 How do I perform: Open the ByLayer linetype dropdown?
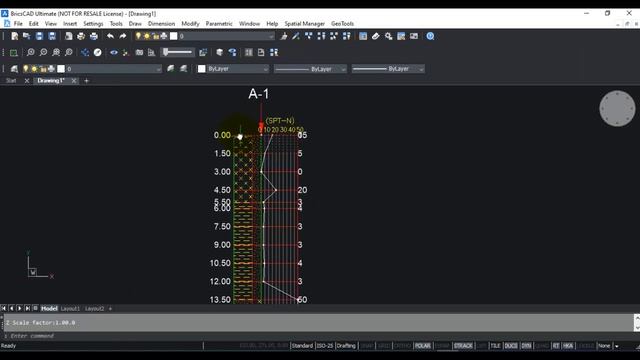tap(343, 69)
